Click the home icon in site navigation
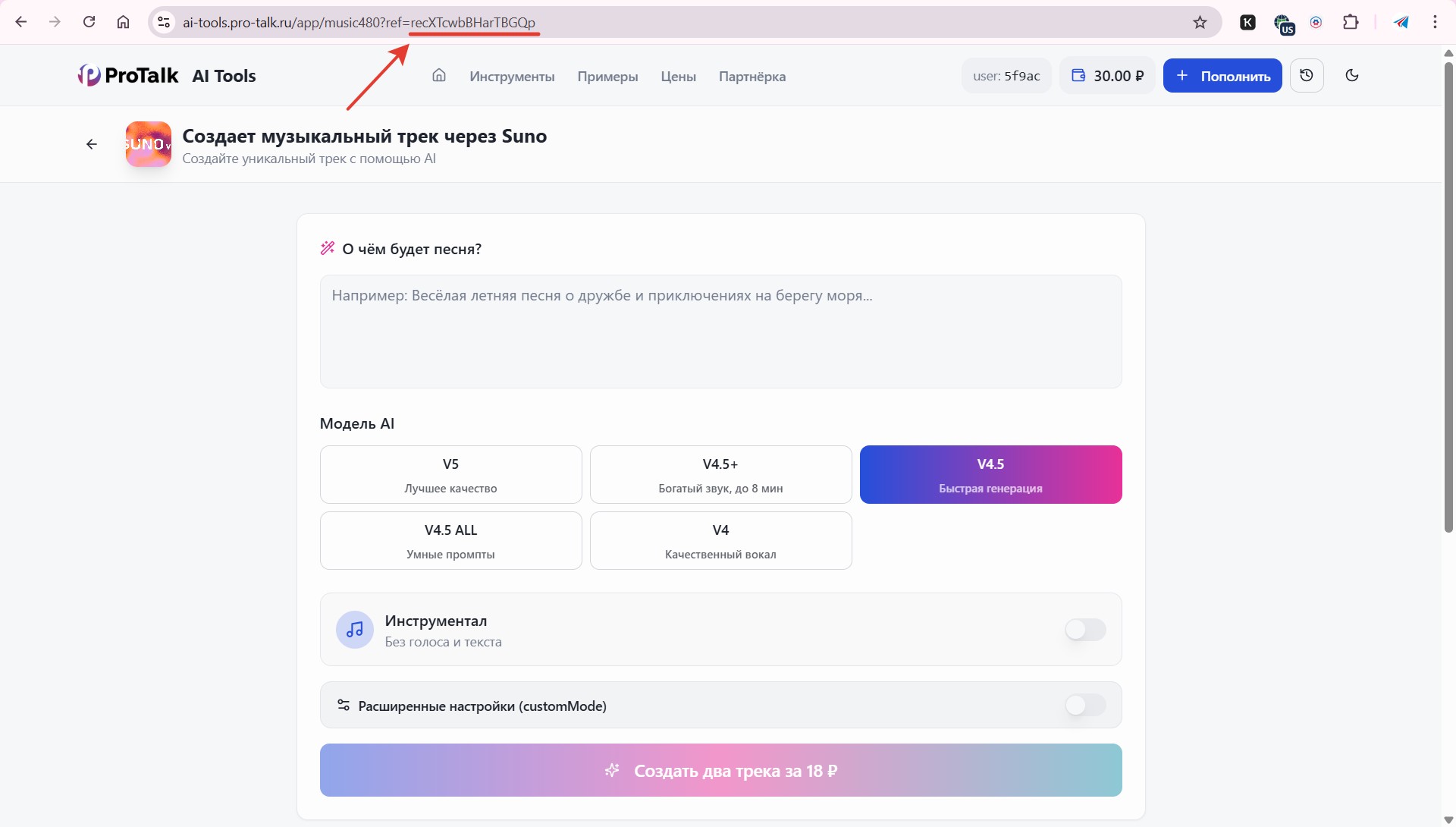The image size is (1456, 827). pos(439,76)
